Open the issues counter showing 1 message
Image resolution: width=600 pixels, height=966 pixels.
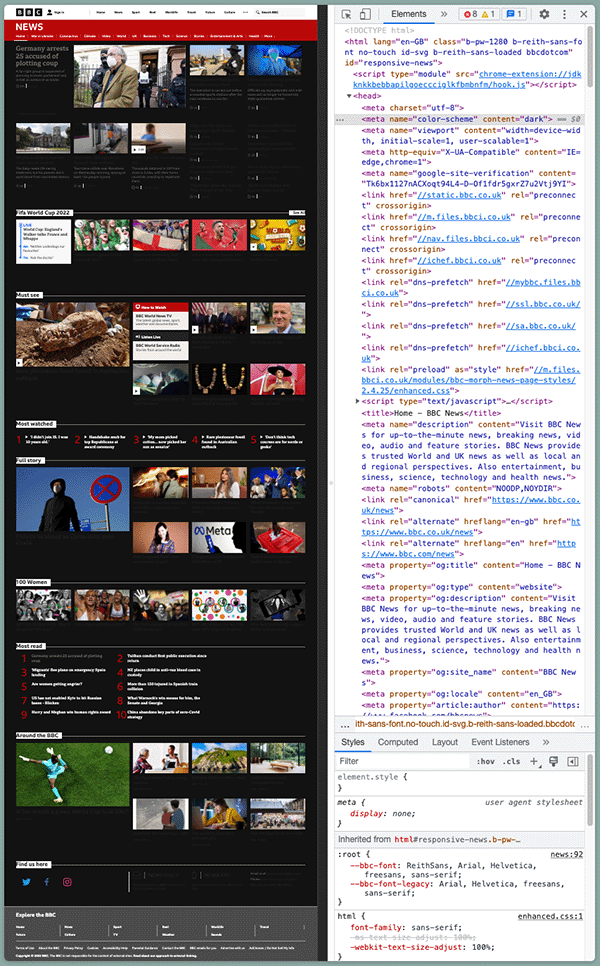(x=514, y=14)
